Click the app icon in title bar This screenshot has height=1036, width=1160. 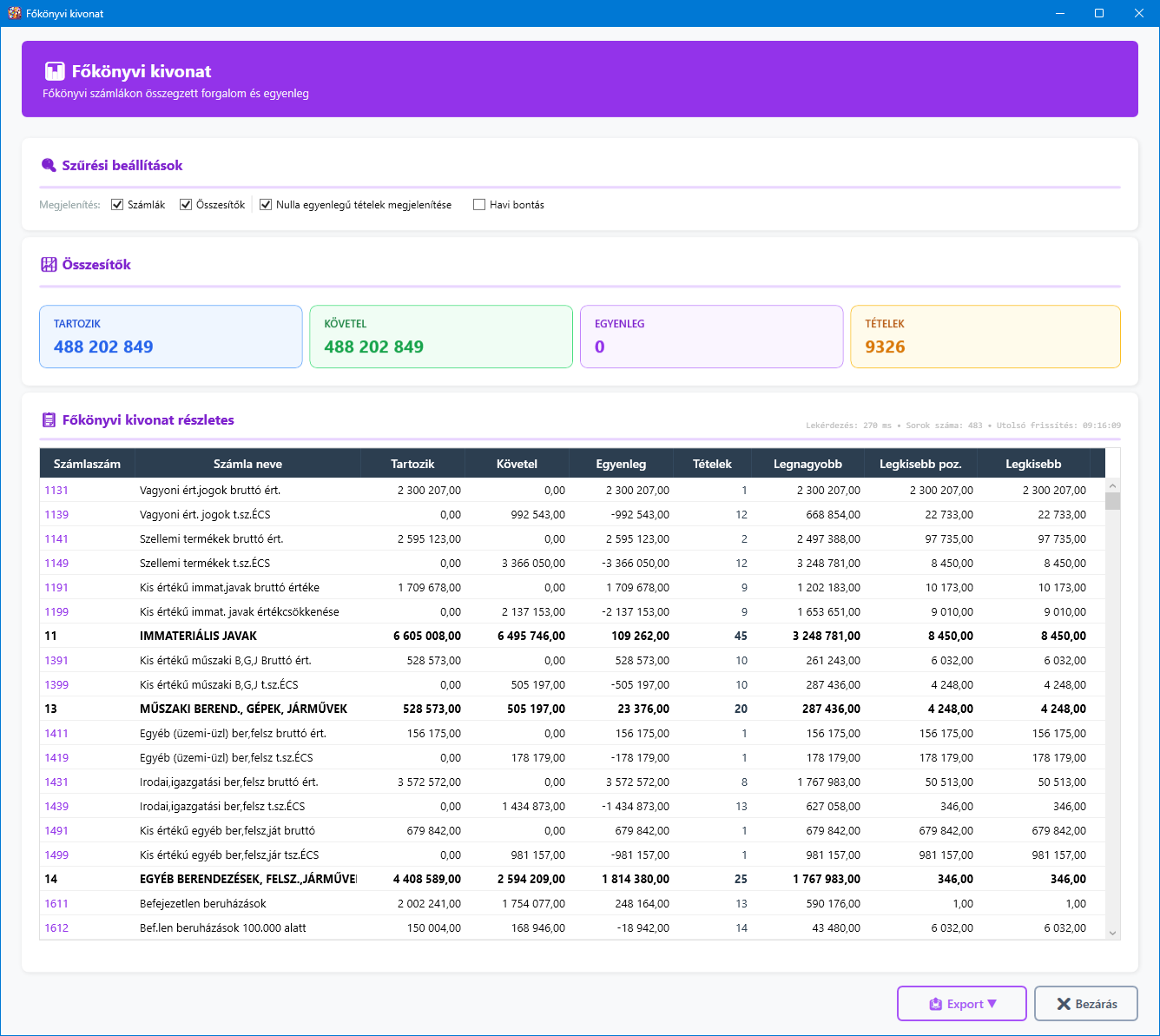14,13
